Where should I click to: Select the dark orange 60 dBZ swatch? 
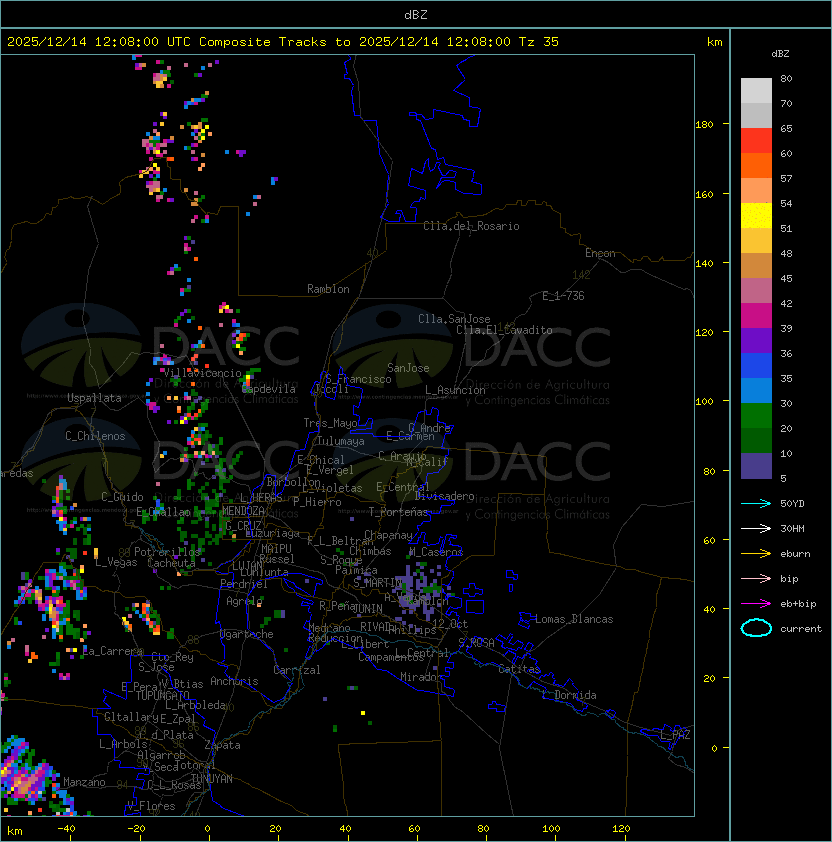tap(756, 165)
